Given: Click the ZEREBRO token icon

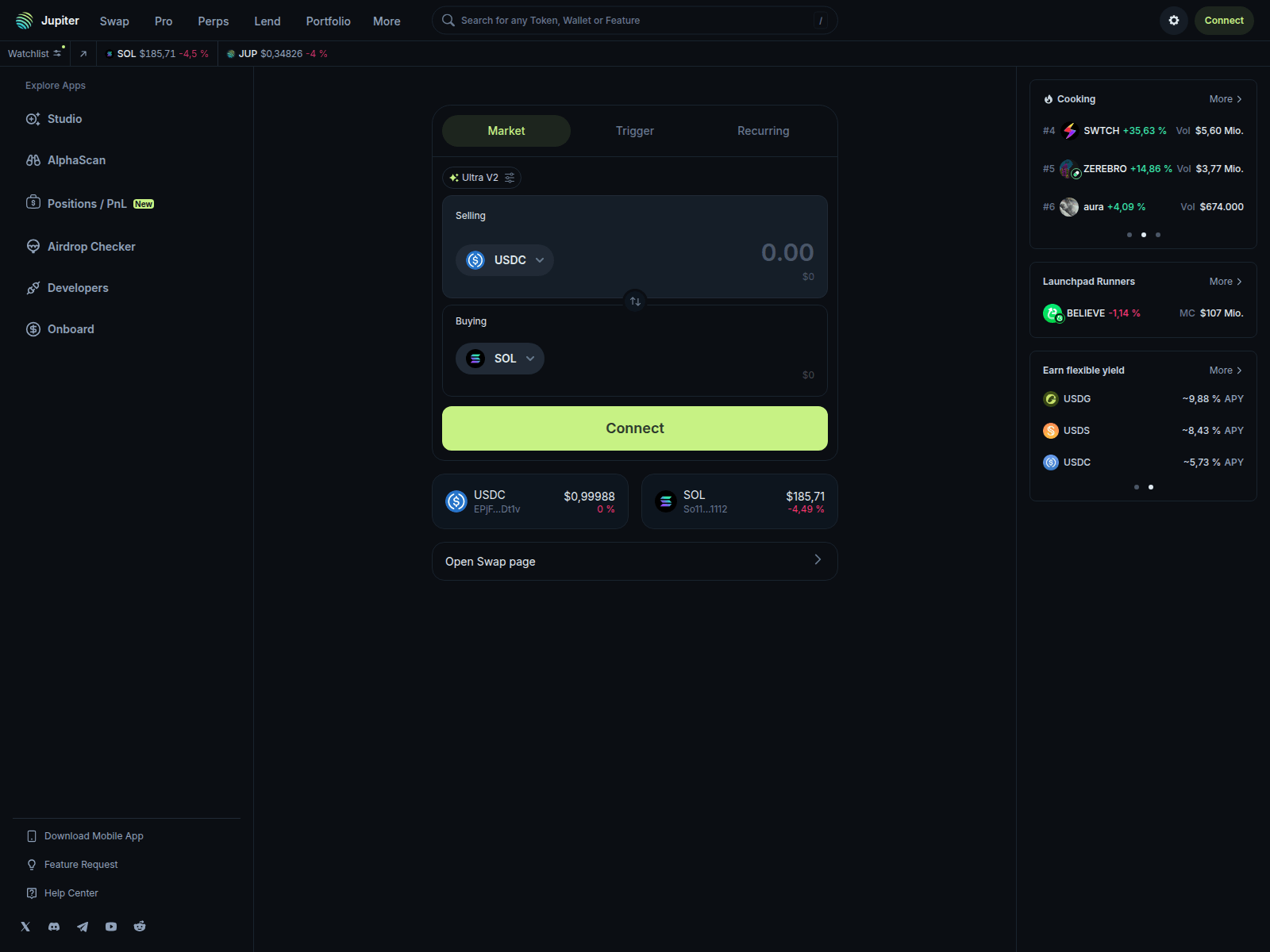Looking at the screenshot, I should click(x=1070, y=169).
